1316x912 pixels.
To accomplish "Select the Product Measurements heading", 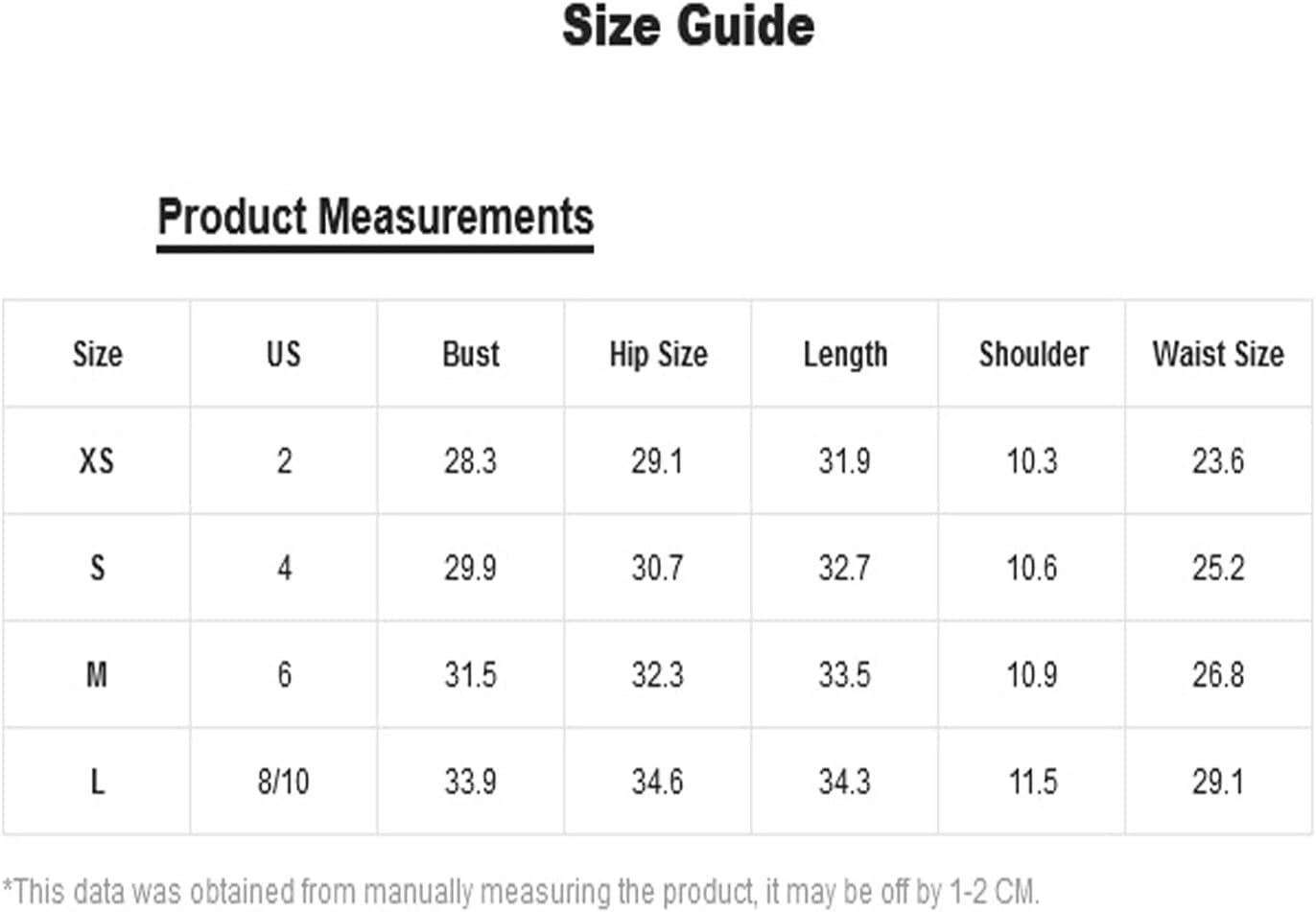I will pos(375,218).
